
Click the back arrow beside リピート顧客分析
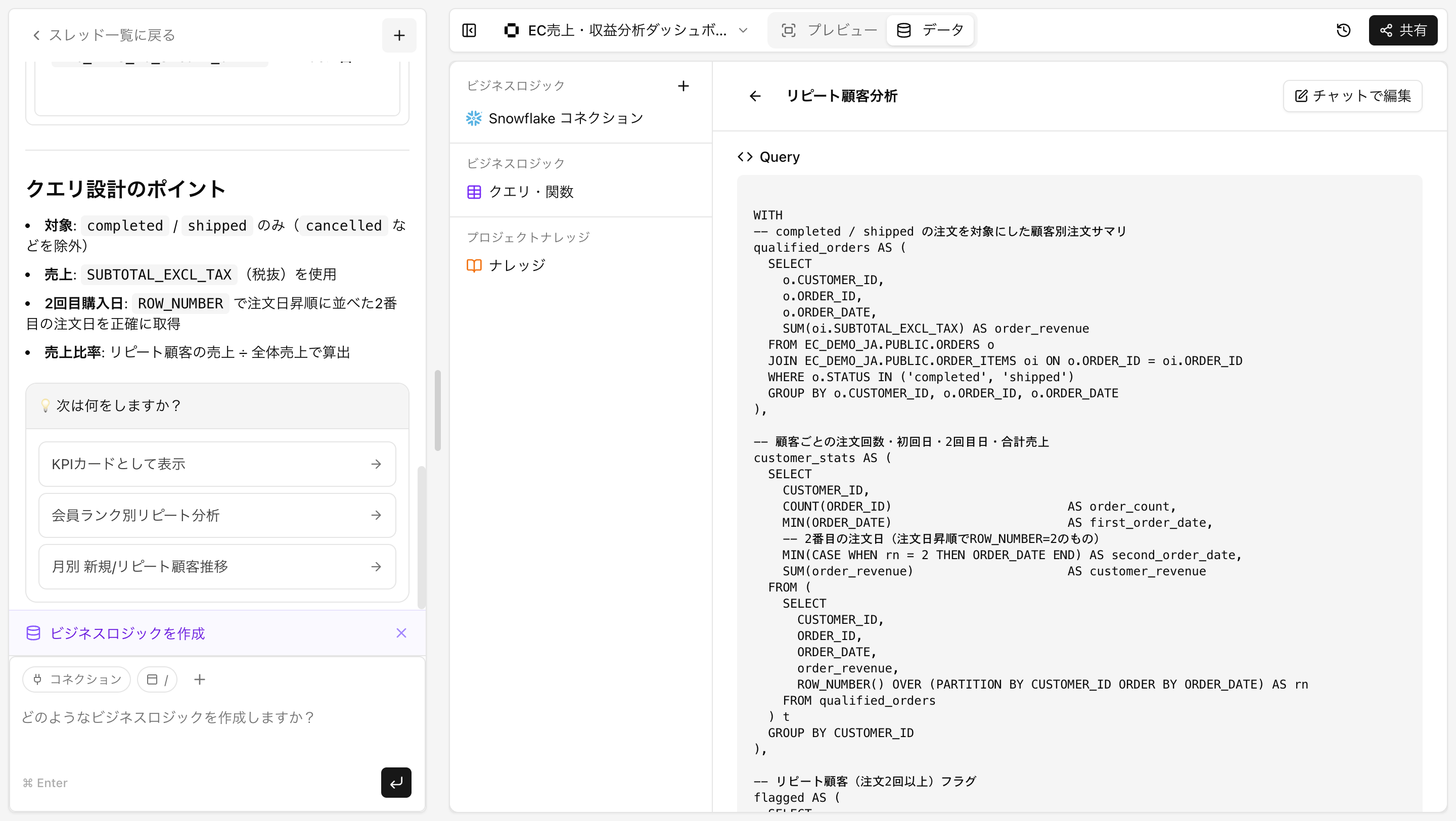755,96
